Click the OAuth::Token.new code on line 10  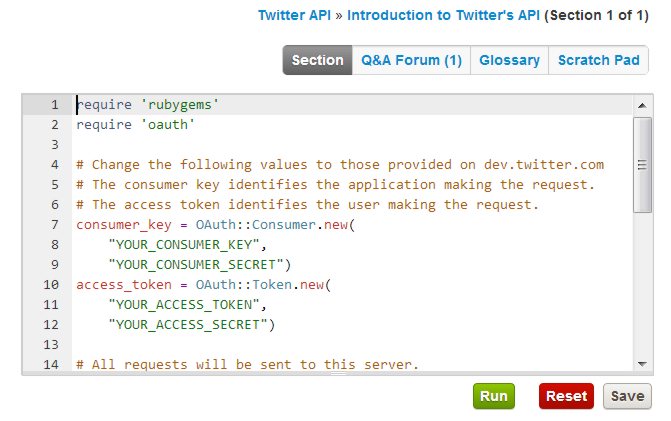263,285
